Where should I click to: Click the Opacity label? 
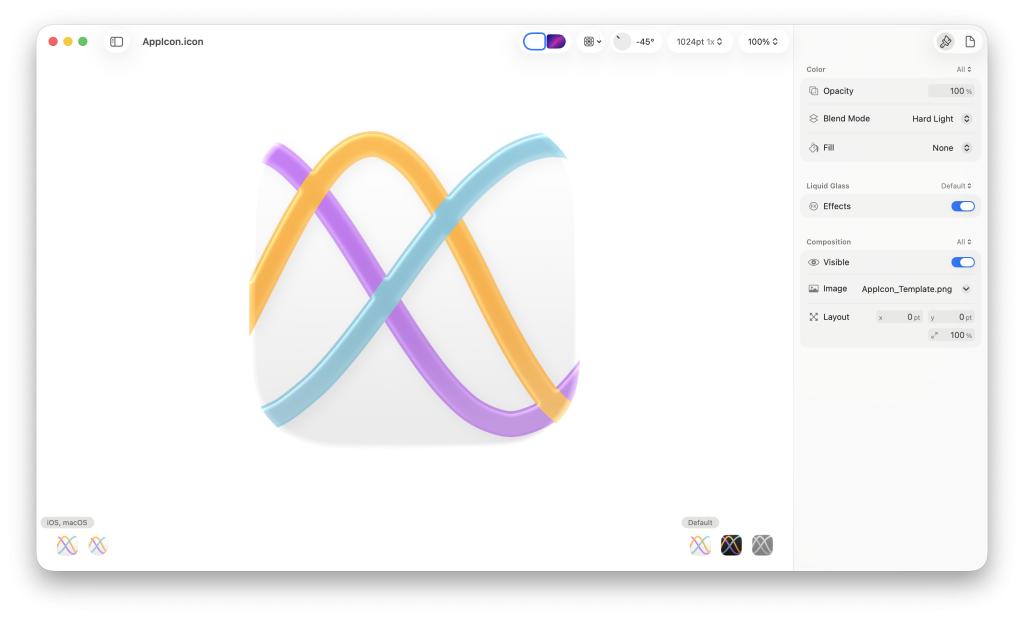coord(839,91)
